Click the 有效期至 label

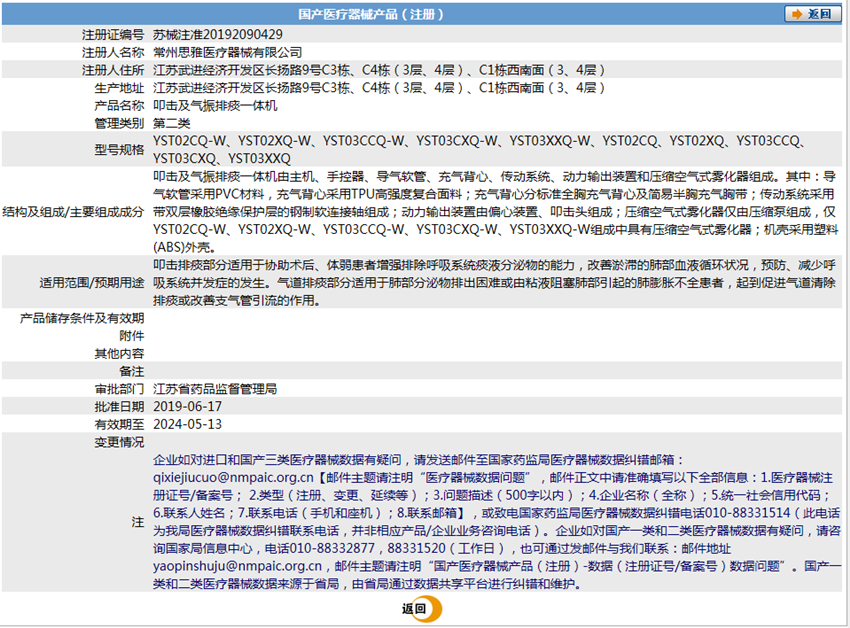click(119, 424)
